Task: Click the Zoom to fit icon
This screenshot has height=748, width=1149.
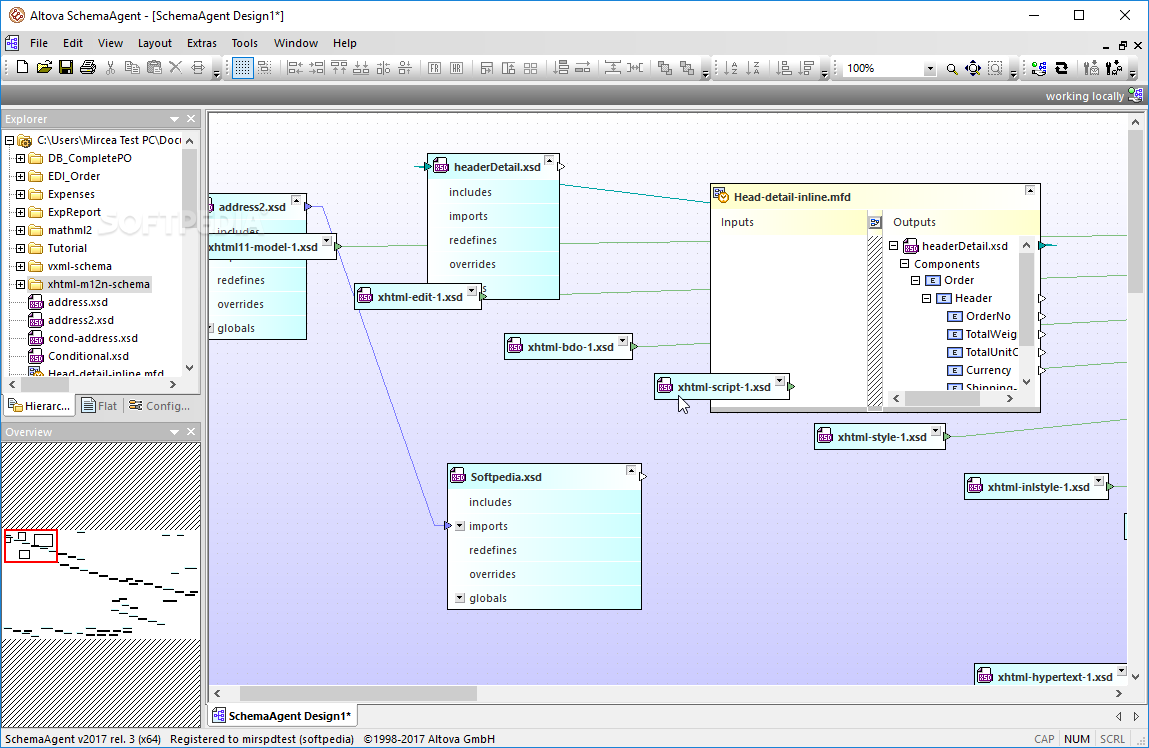Action: coord(973,69)
